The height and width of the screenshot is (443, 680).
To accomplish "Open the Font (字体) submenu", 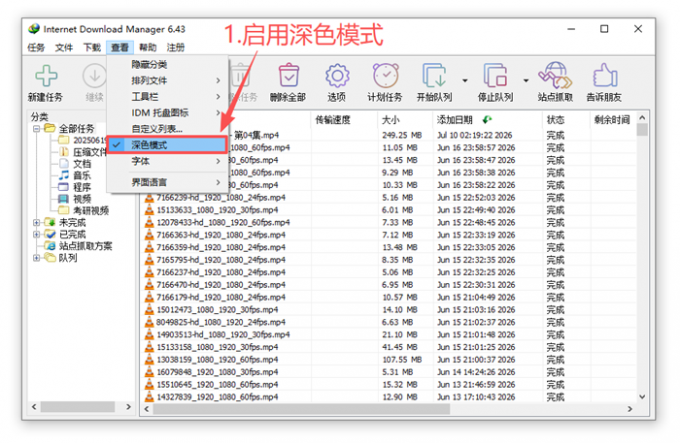I will pyautogui.click(x=167, y=161).
